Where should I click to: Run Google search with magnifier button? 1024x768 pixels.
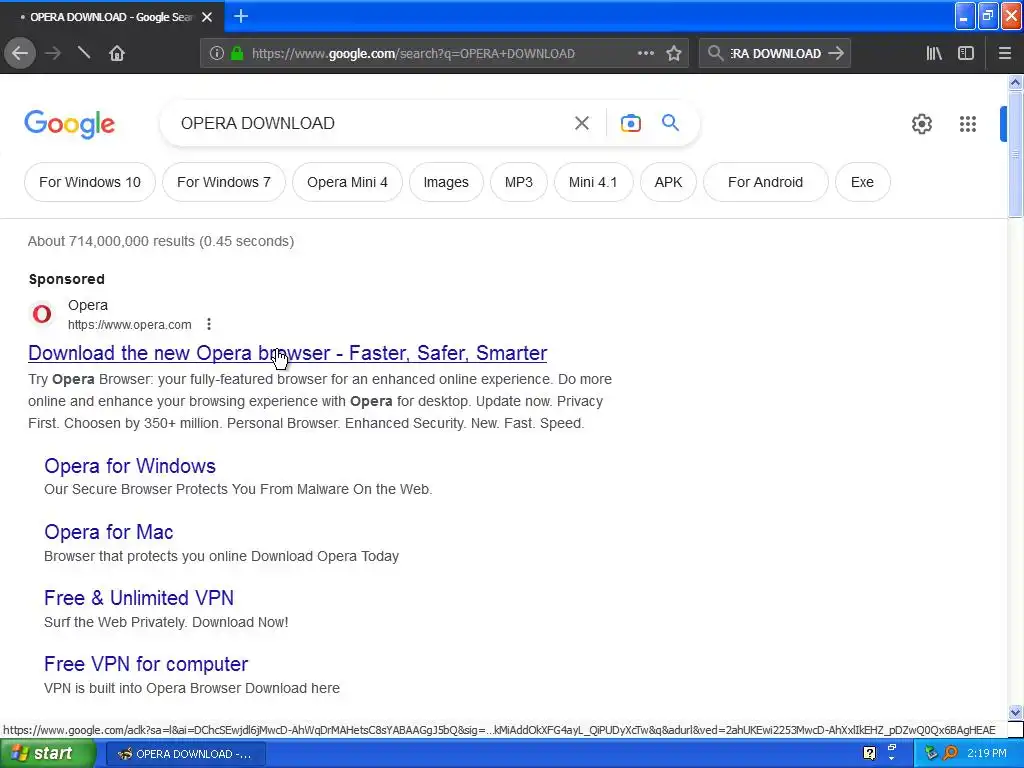[670, 123]
